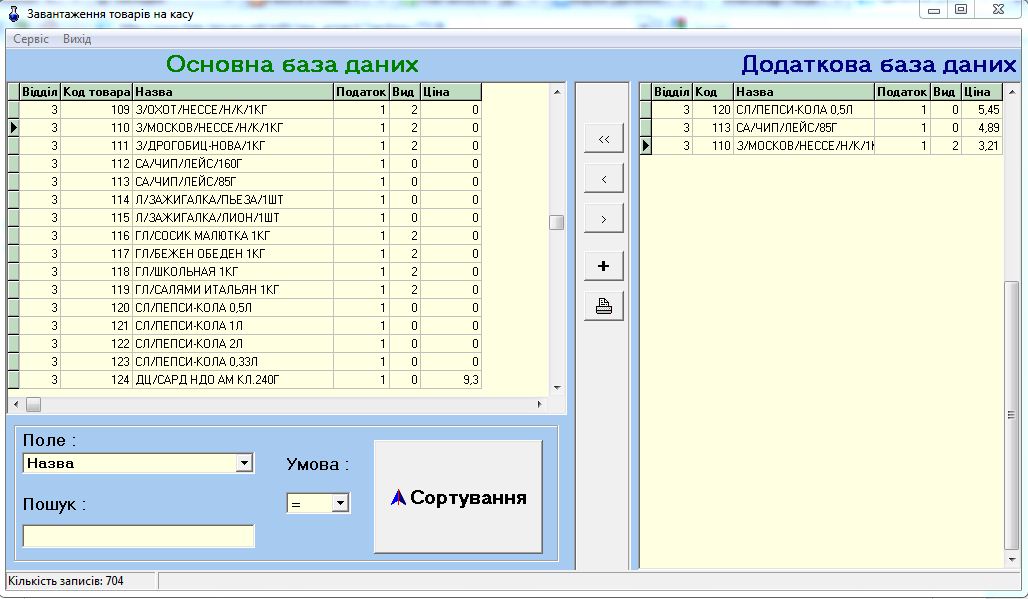Click the row selector triangle in additional database
1028x599 pixels.
point(647,144)
